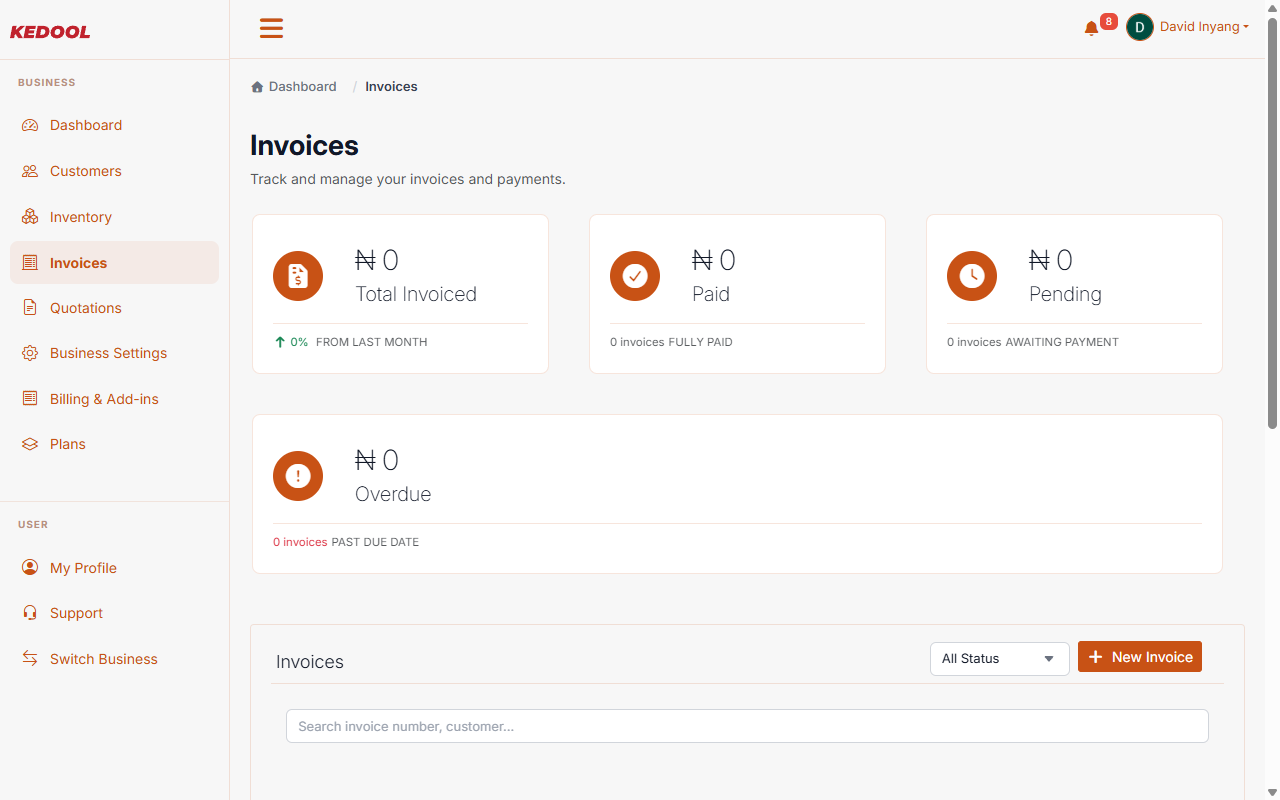Click the Inventory boxes icon
The width and height of the screenshot is (1280, 800).
tap(30, 217)
